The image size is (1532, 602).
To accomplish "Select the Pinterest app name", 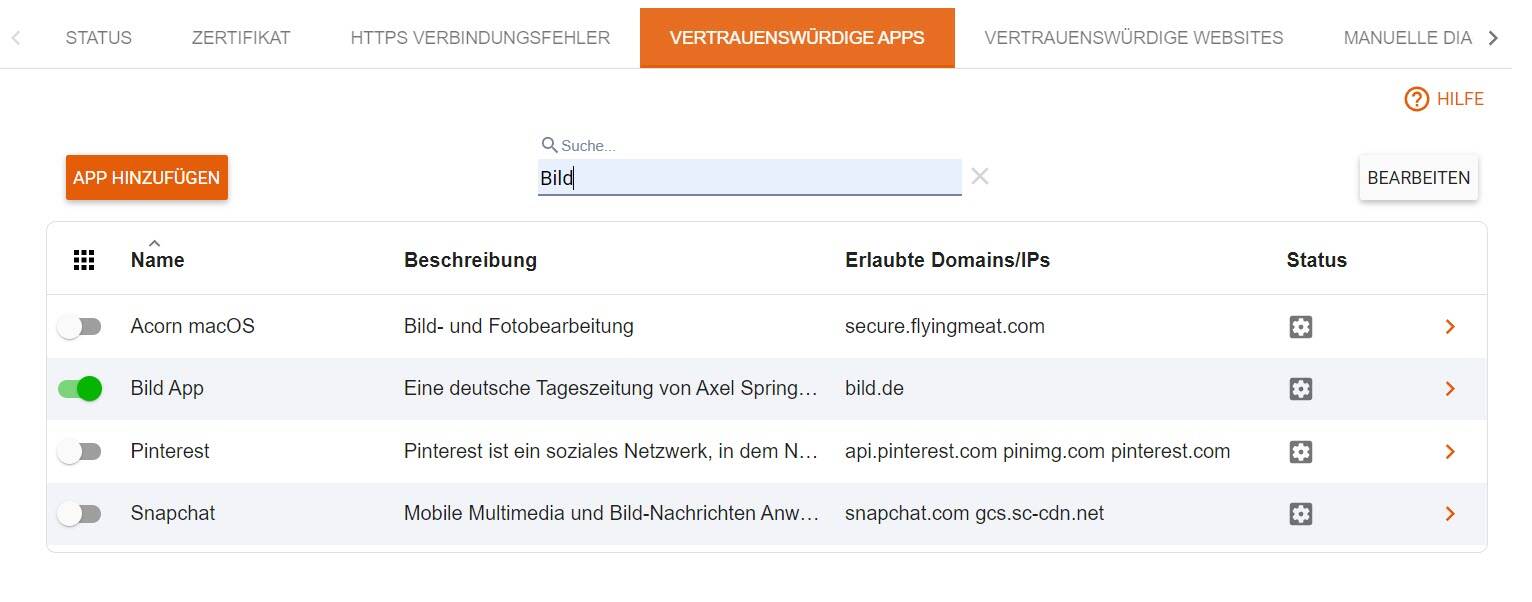I will [x=170, y=452].
